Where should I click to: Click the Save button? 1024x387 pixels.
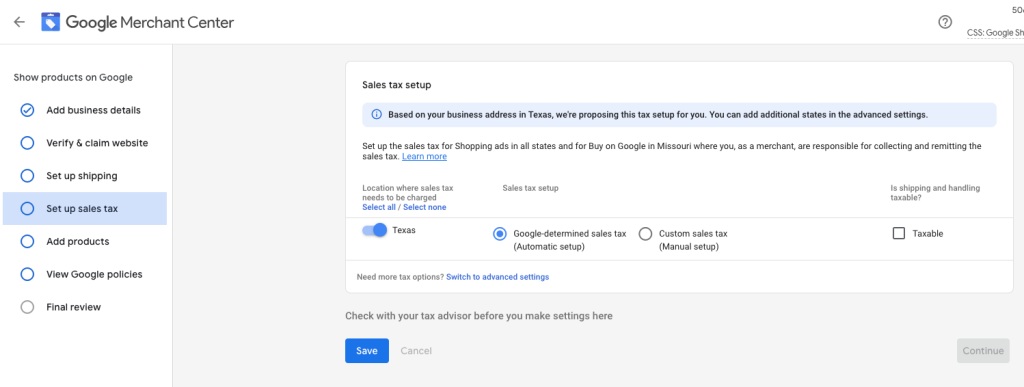367,350
